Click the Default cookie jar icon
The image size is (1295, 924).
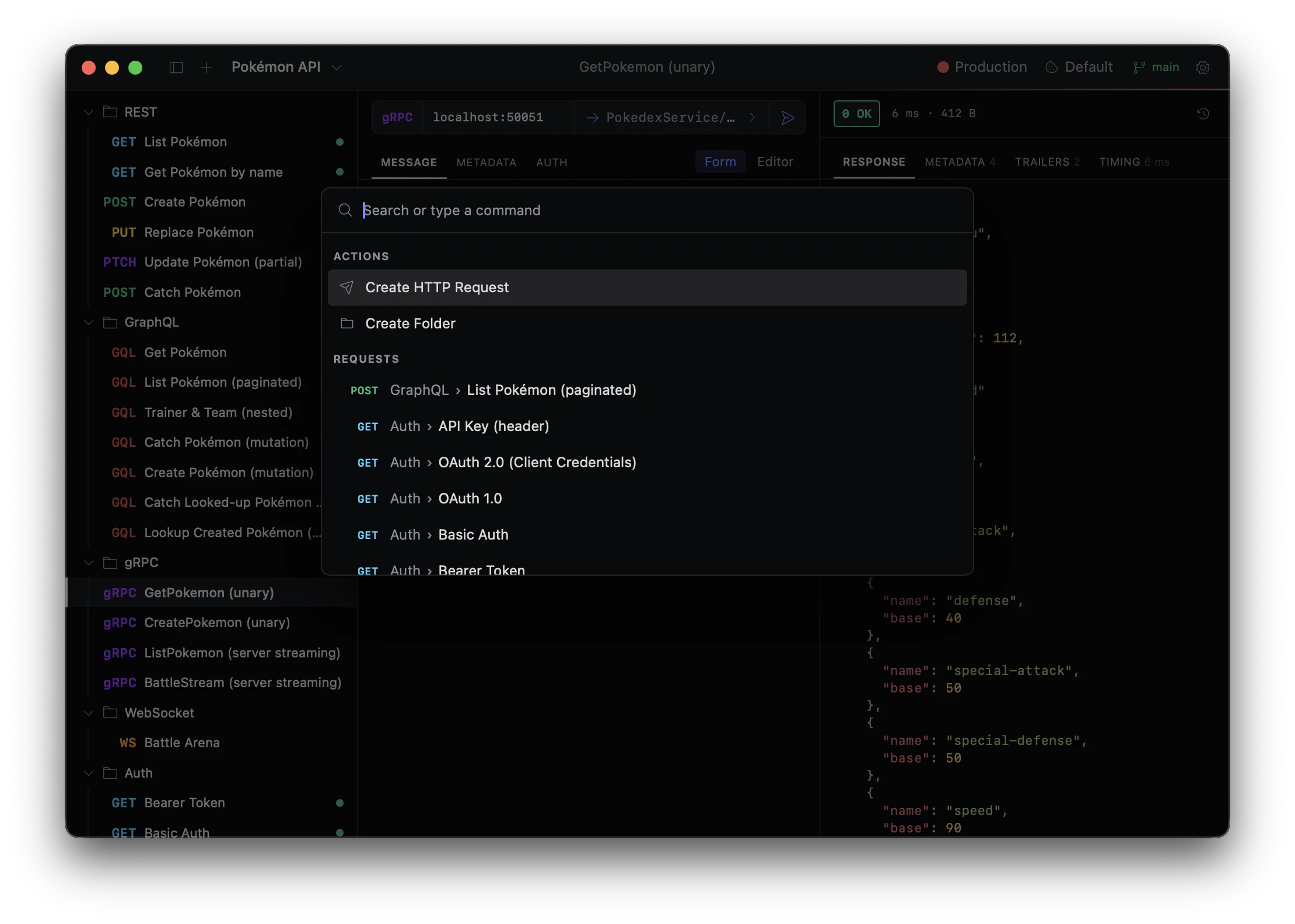[x=1051, y=68]
